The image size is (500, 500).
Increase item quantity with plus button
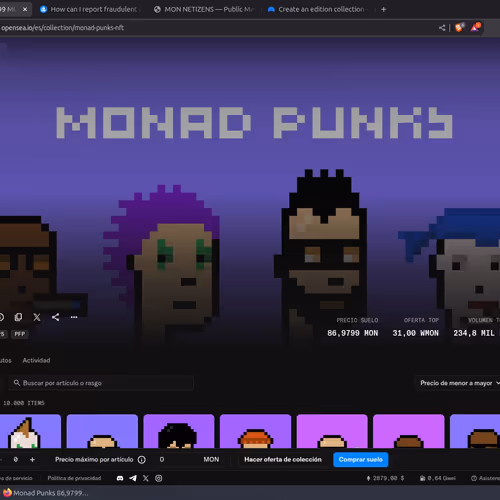pyautogui.click(x=32, y=460)
